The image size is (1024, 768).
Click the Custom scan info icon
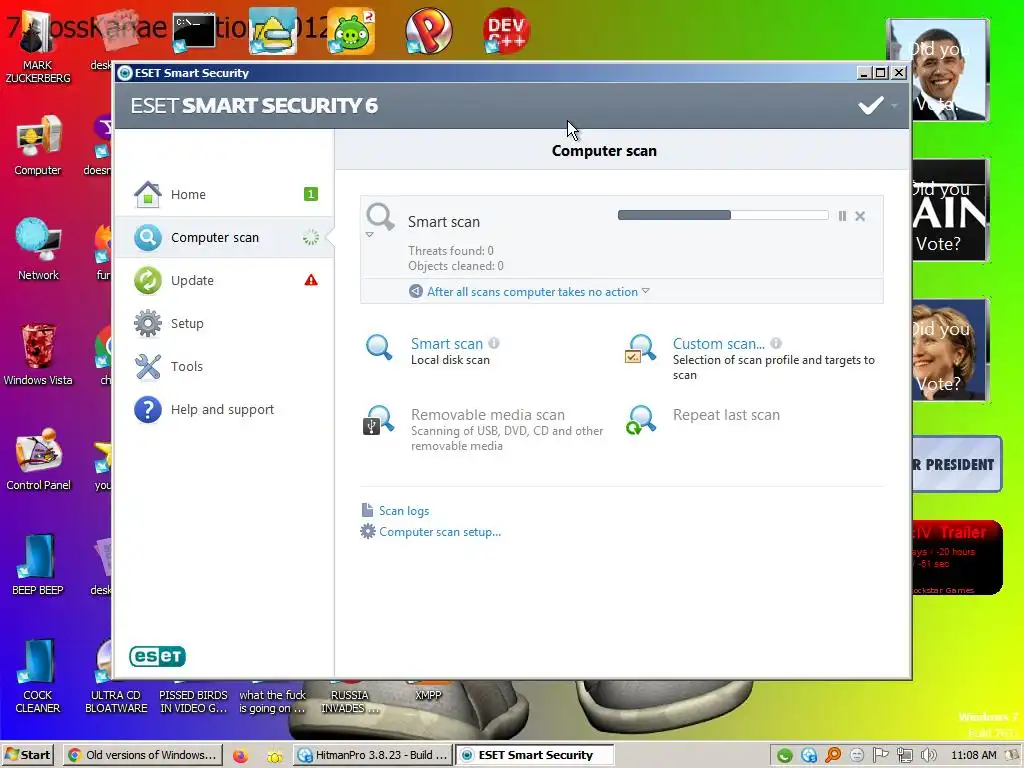pyautogui.click(x=776, y=343)
